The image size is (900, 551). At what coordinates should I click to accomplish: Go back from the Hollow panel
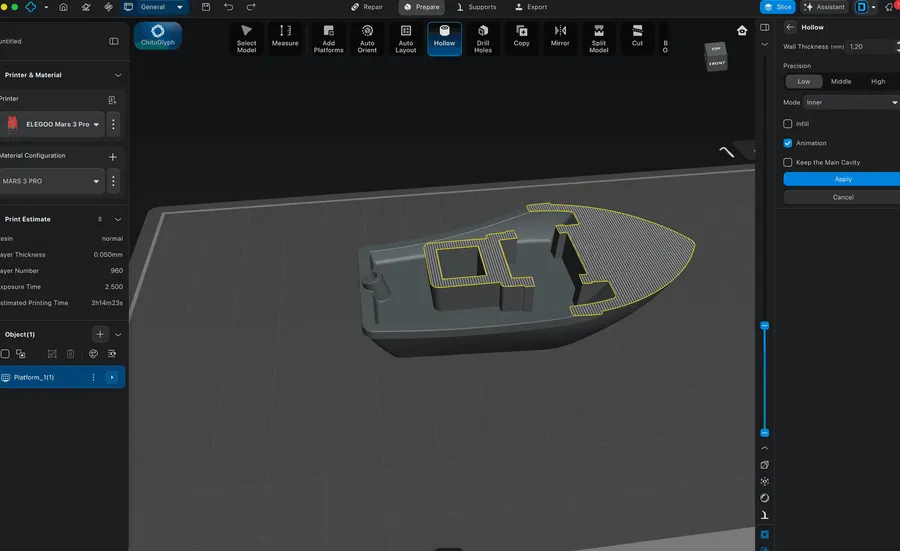tap(790, 27)
